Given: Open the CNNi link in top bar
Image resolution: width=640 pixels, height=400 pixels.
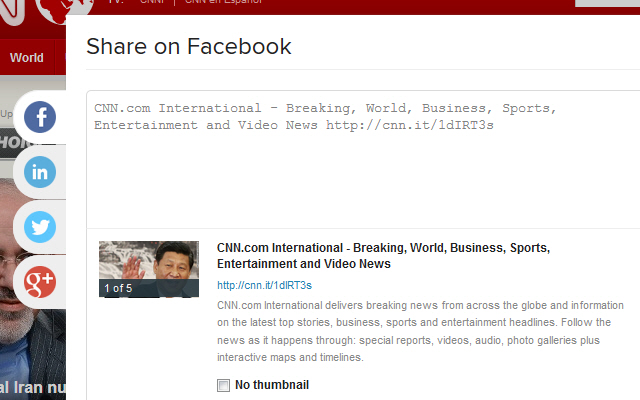Looking at the screenshot, I should pyautogui.click(x=152, y=3).
